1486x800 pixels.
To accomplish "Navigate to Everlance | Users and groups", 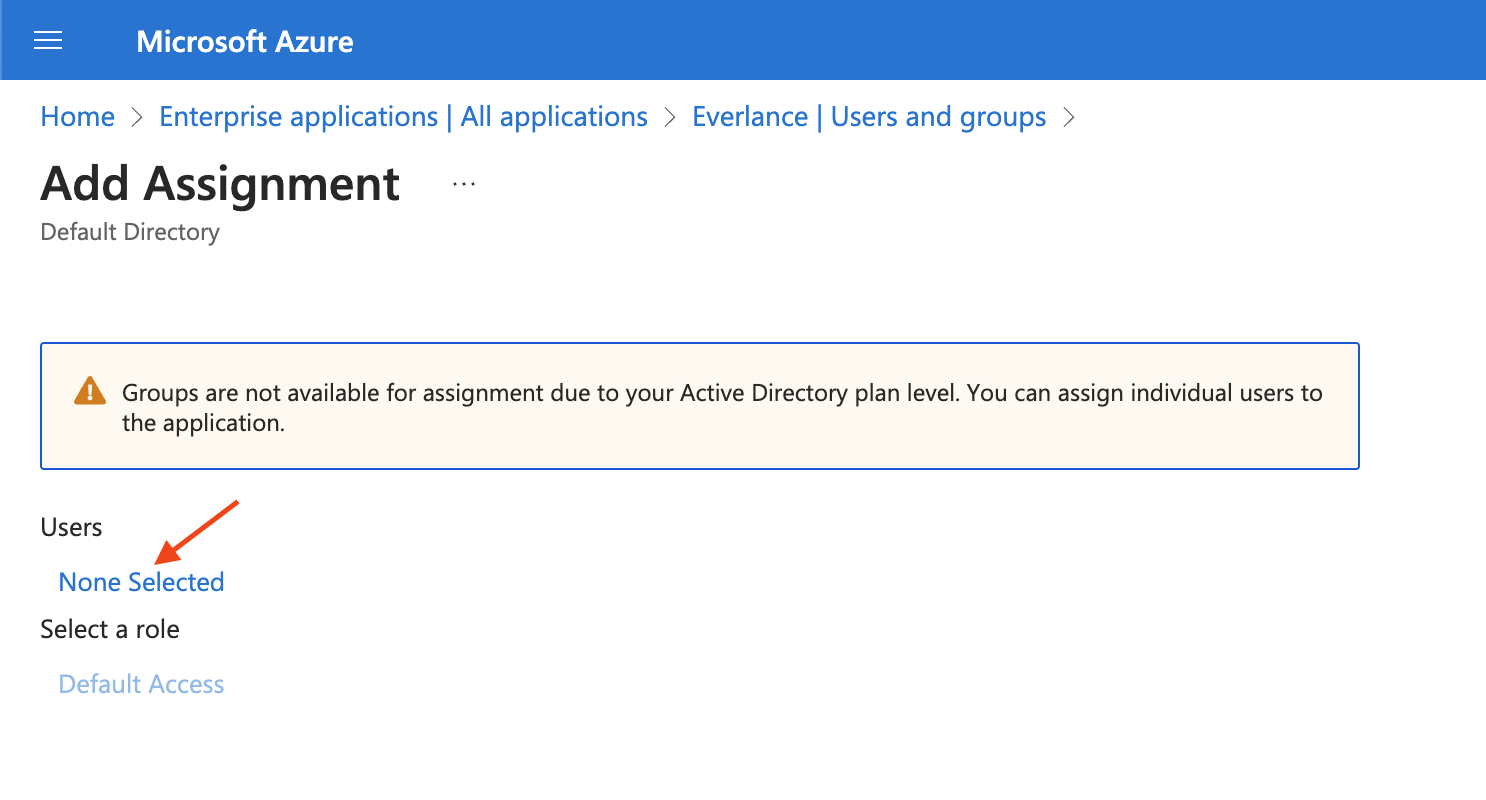I will [x=868, y=117].
